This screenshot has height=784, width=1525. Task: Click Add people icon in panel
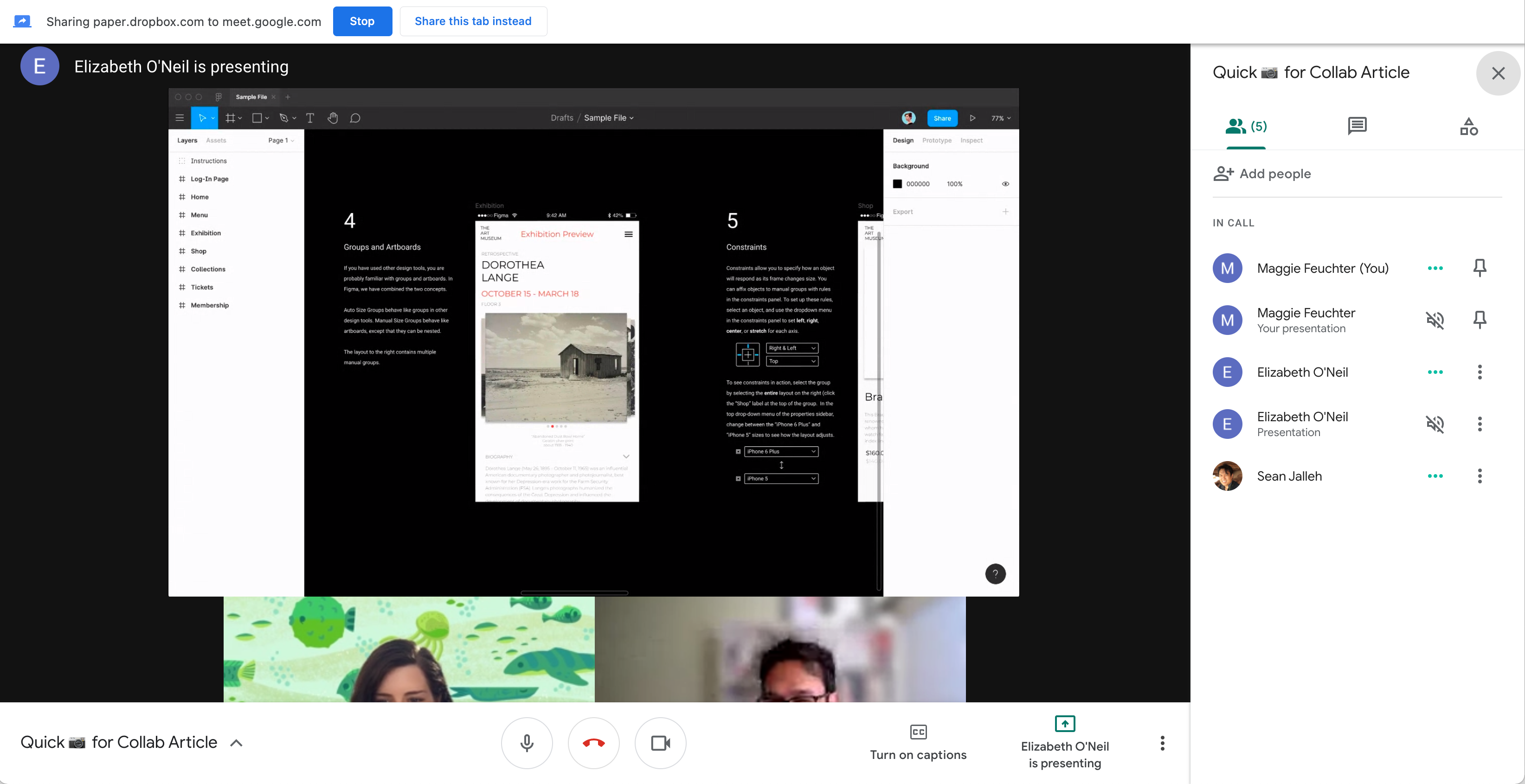1223,174
